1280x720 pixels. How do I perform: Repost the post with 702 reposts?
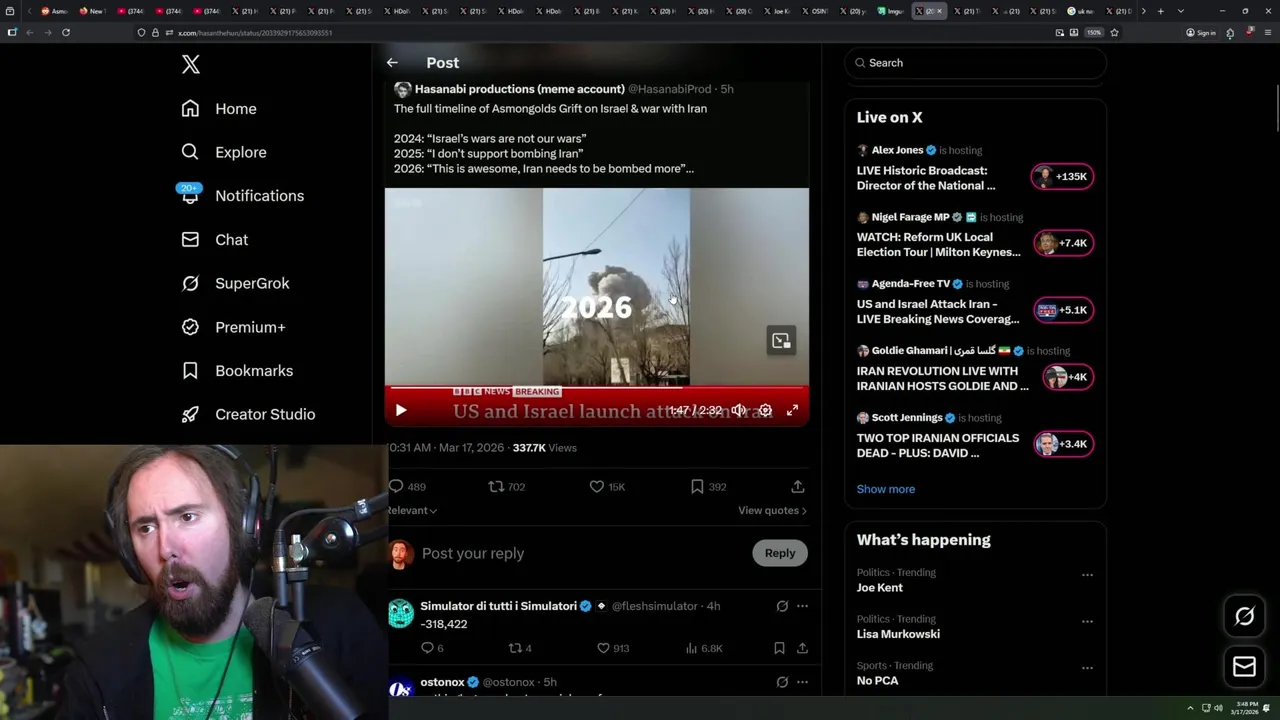click(506, 487)
